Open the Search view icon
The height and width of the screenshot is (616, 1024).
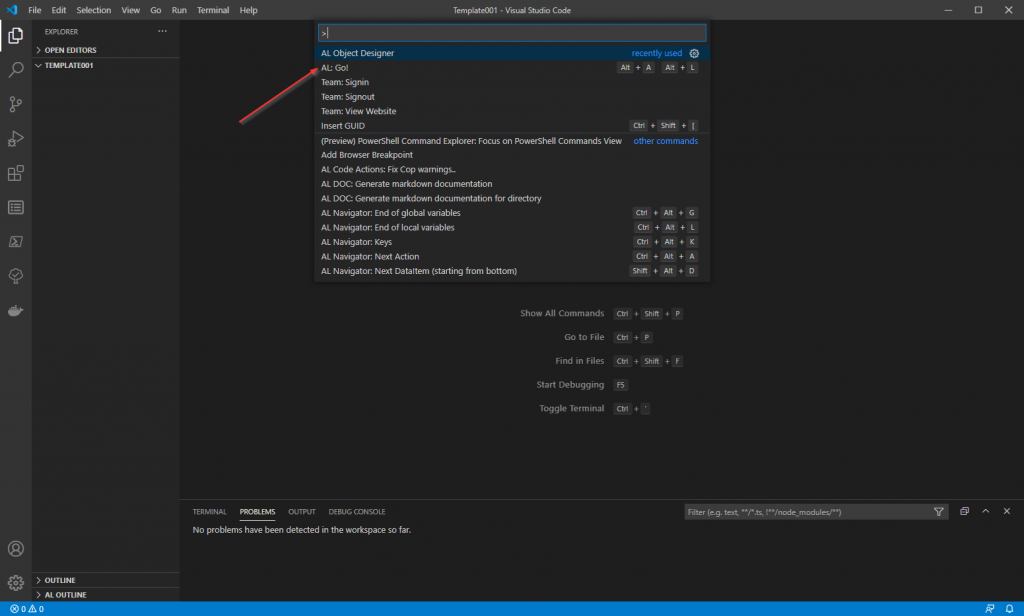point(16,69)
